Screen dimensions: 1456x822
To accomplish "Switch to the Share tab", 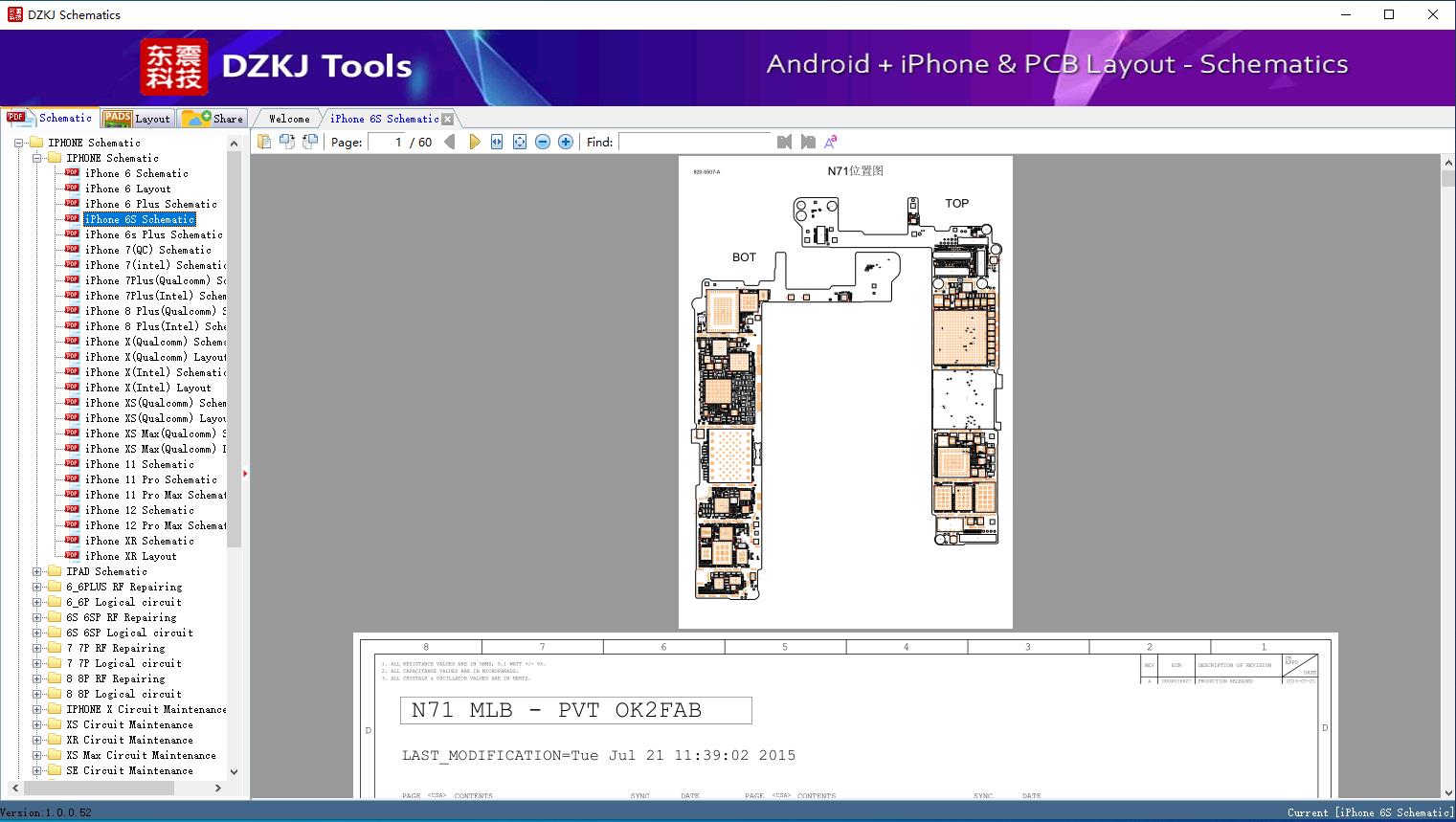I will (x=213, y=119).
